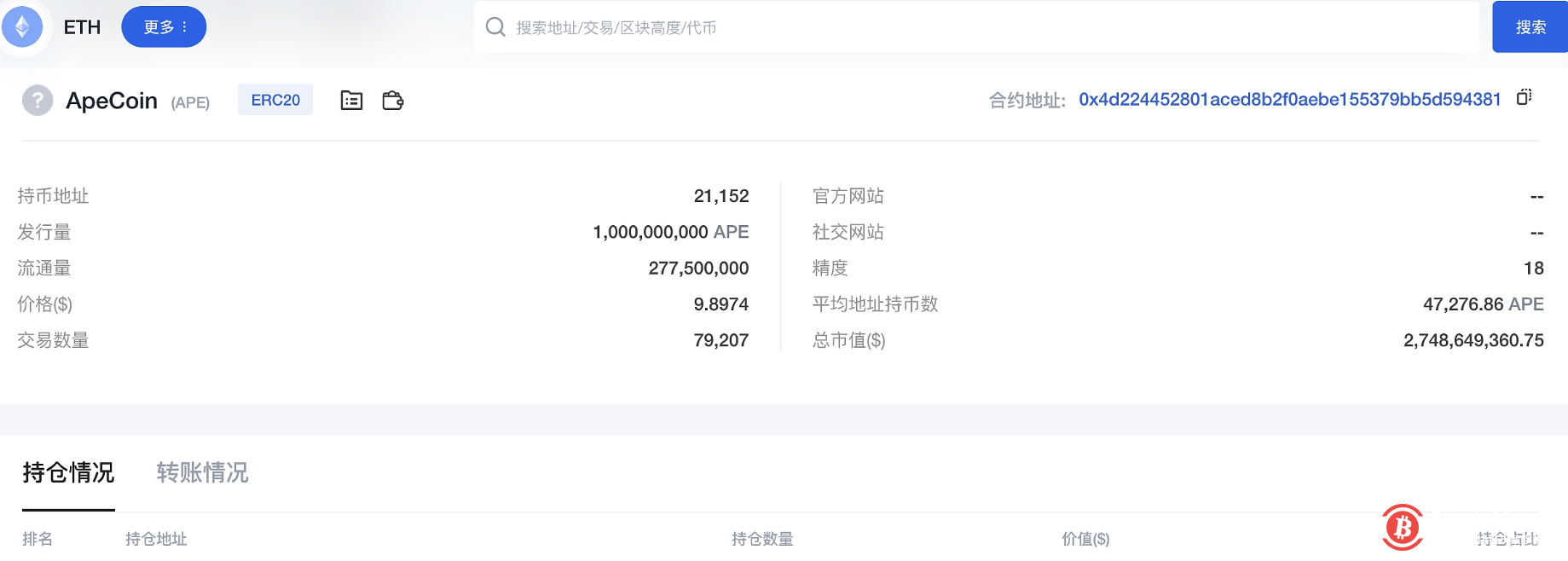Click the holder count value 21,152
The height and width of the screenshot is (561, 1568).
click(x=721, y=196)
